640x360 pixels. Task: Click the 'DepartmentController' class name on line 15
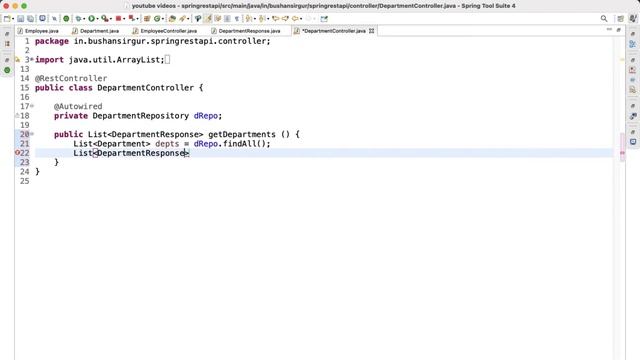tap(145, 87)
